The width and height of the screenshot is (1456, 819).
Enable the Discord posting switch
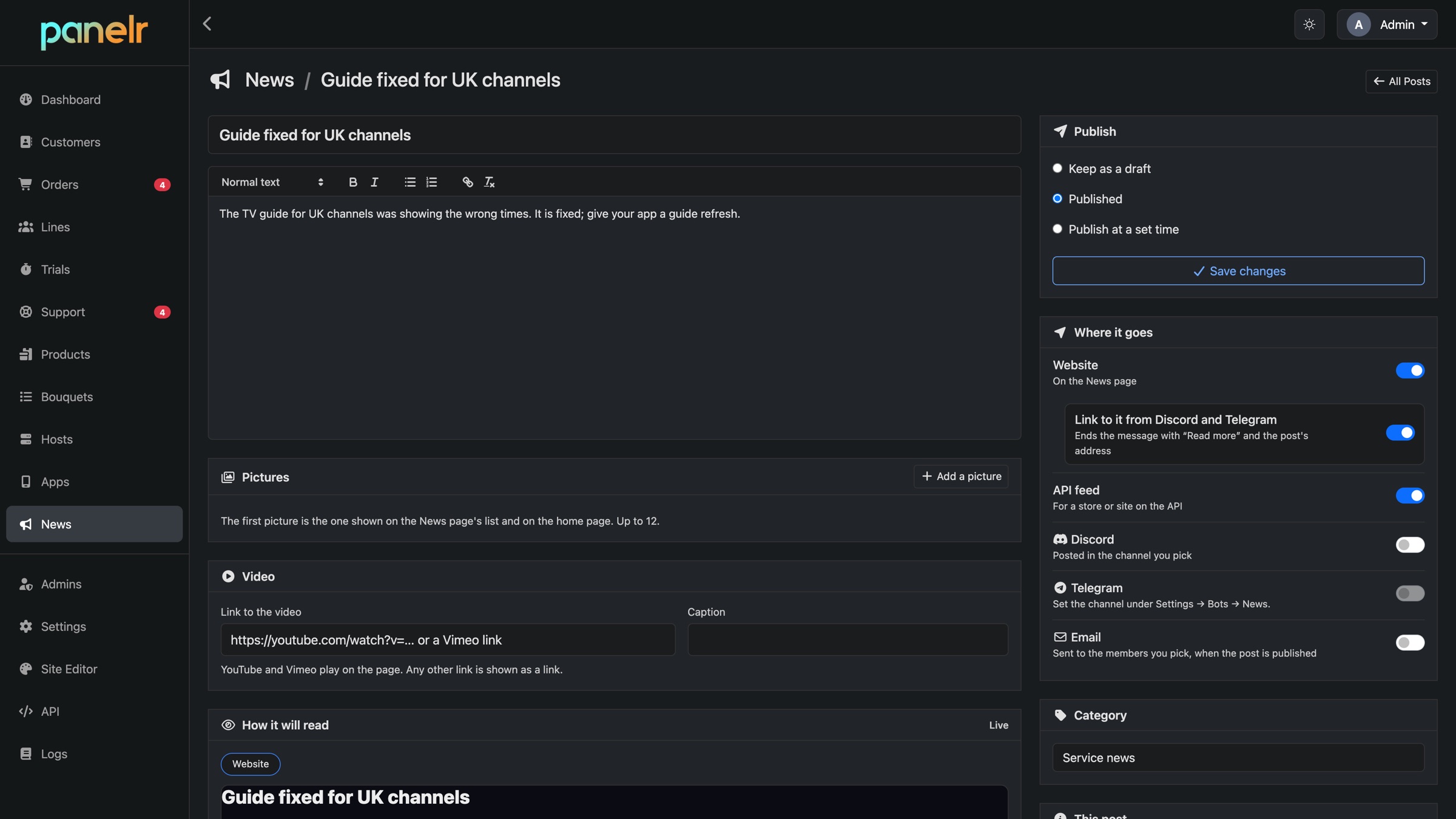1410,545
